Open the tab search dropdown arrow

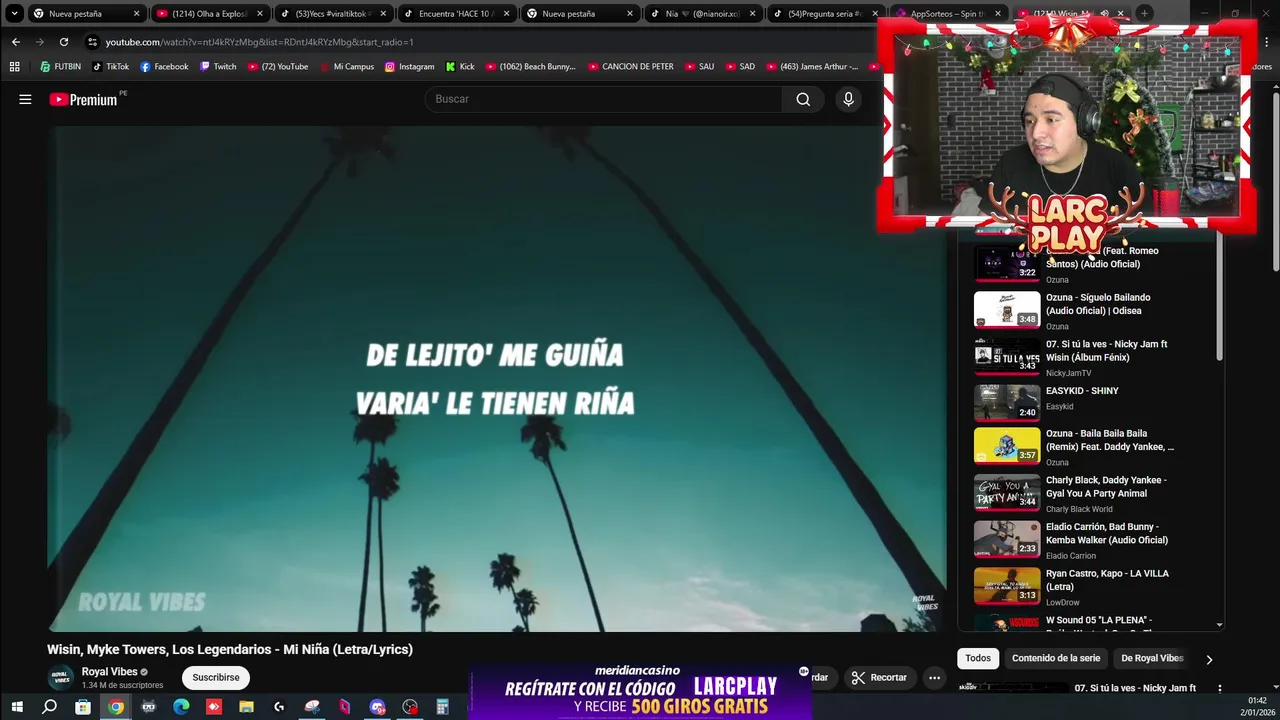pyautogui.click(x=14, y=14)
